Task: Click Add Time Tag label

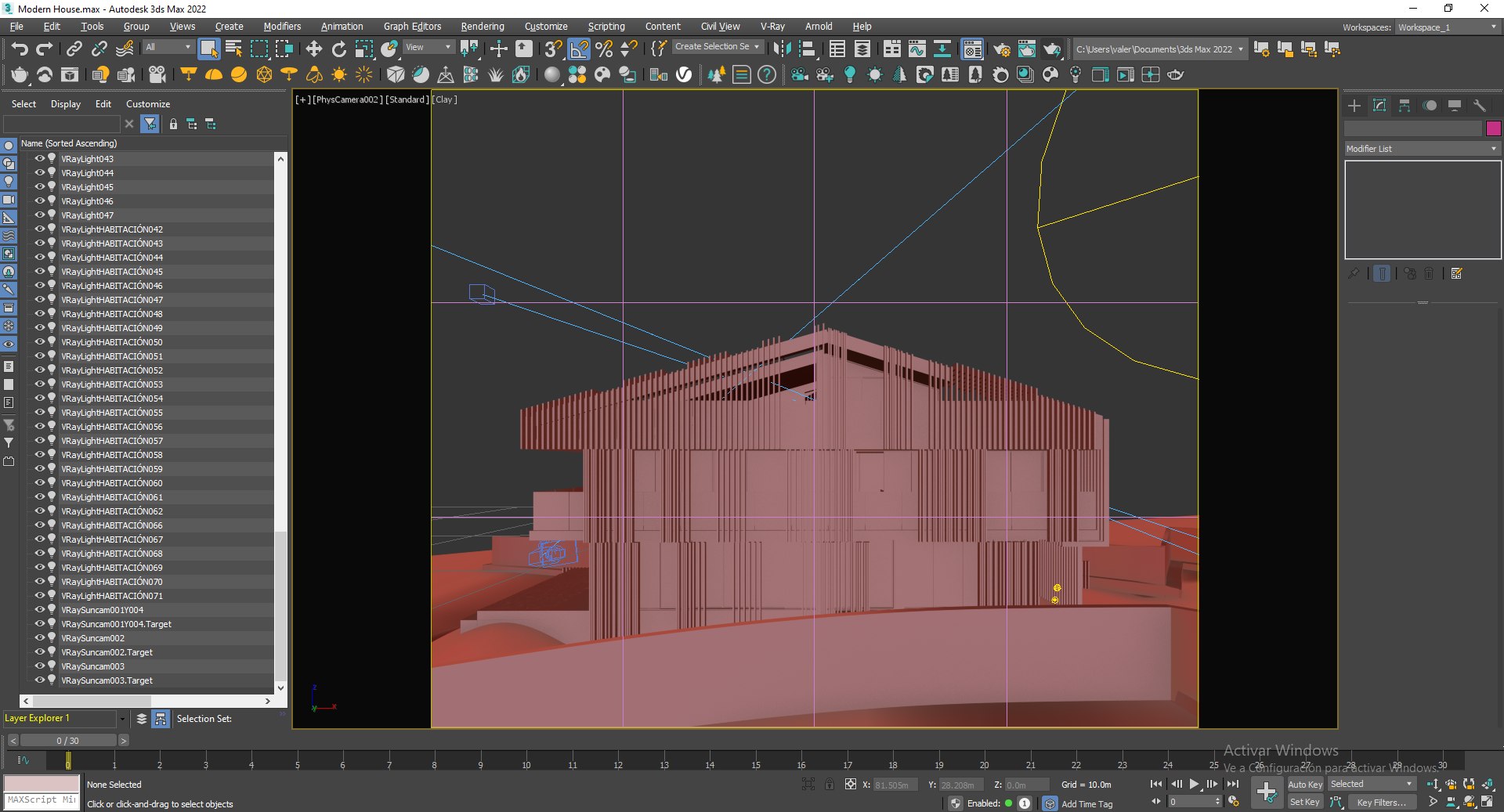Action: click(x=1086, y=803)
